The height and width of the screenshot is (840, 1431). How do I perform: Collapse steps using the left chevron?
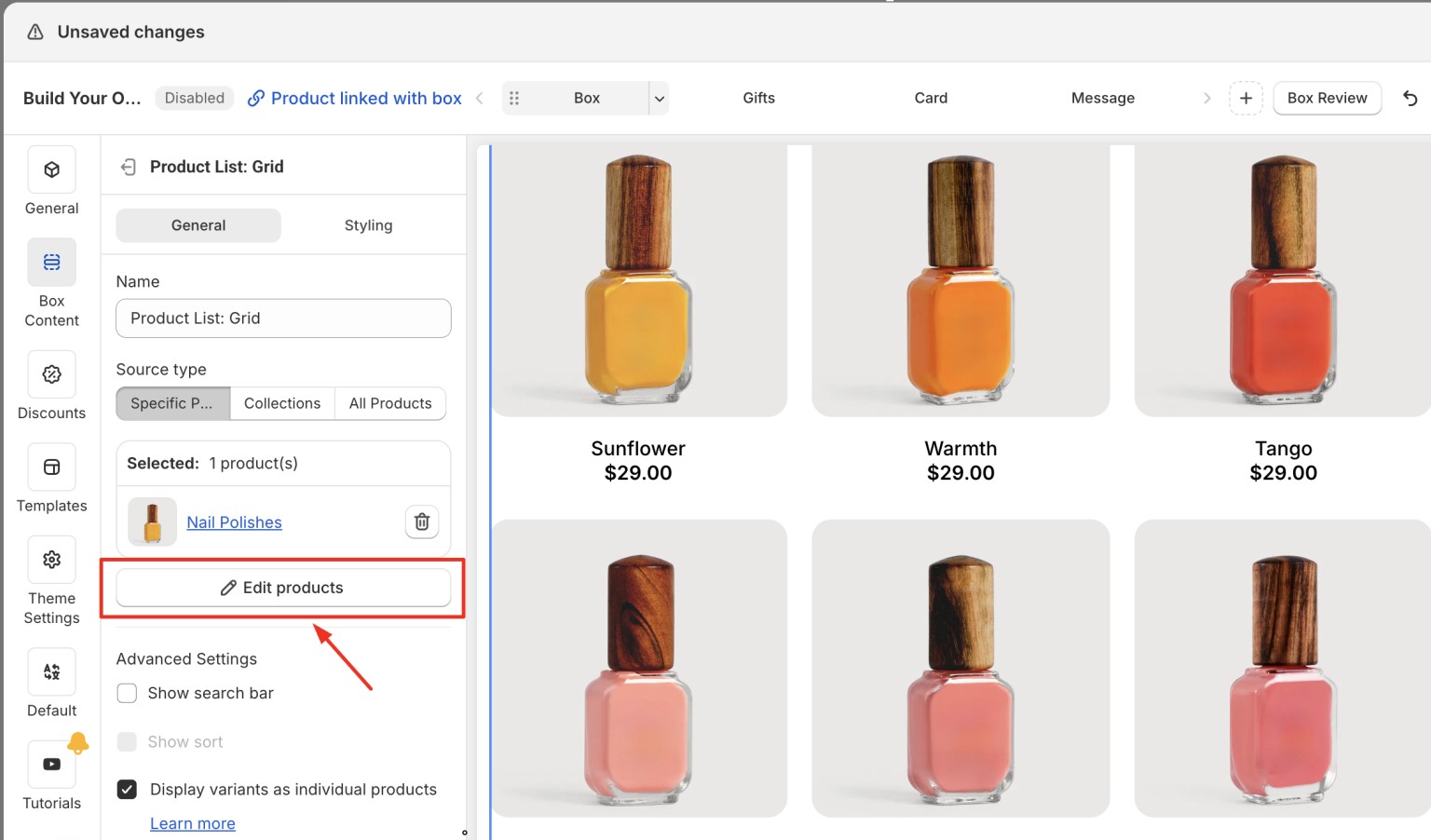(x=479, y=98)
